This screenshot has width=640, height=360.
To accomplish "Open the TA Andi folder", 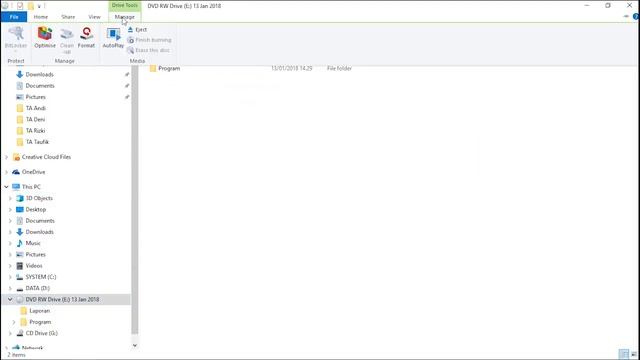I will pyautogui.click(x=36, y=108).
